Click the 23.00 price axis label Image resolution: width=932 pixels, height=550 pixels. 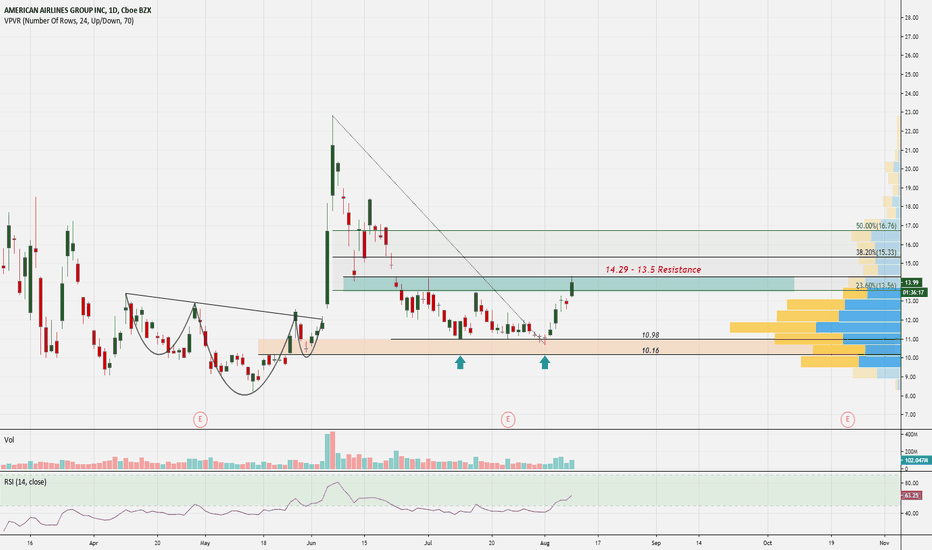point(911,112)
